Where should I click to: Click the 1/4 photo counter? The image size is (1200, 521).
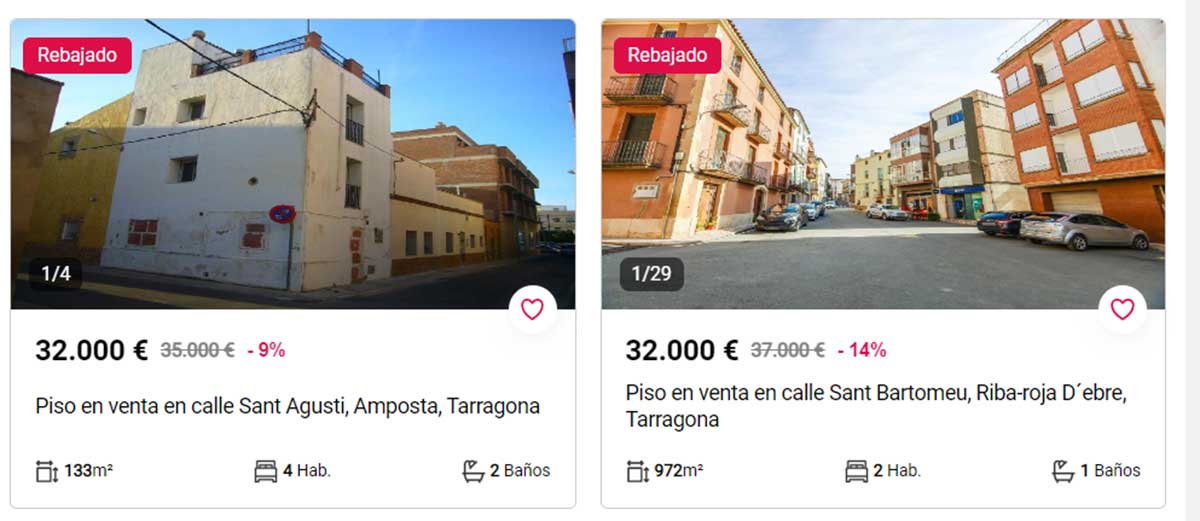(x=56, y=272)
